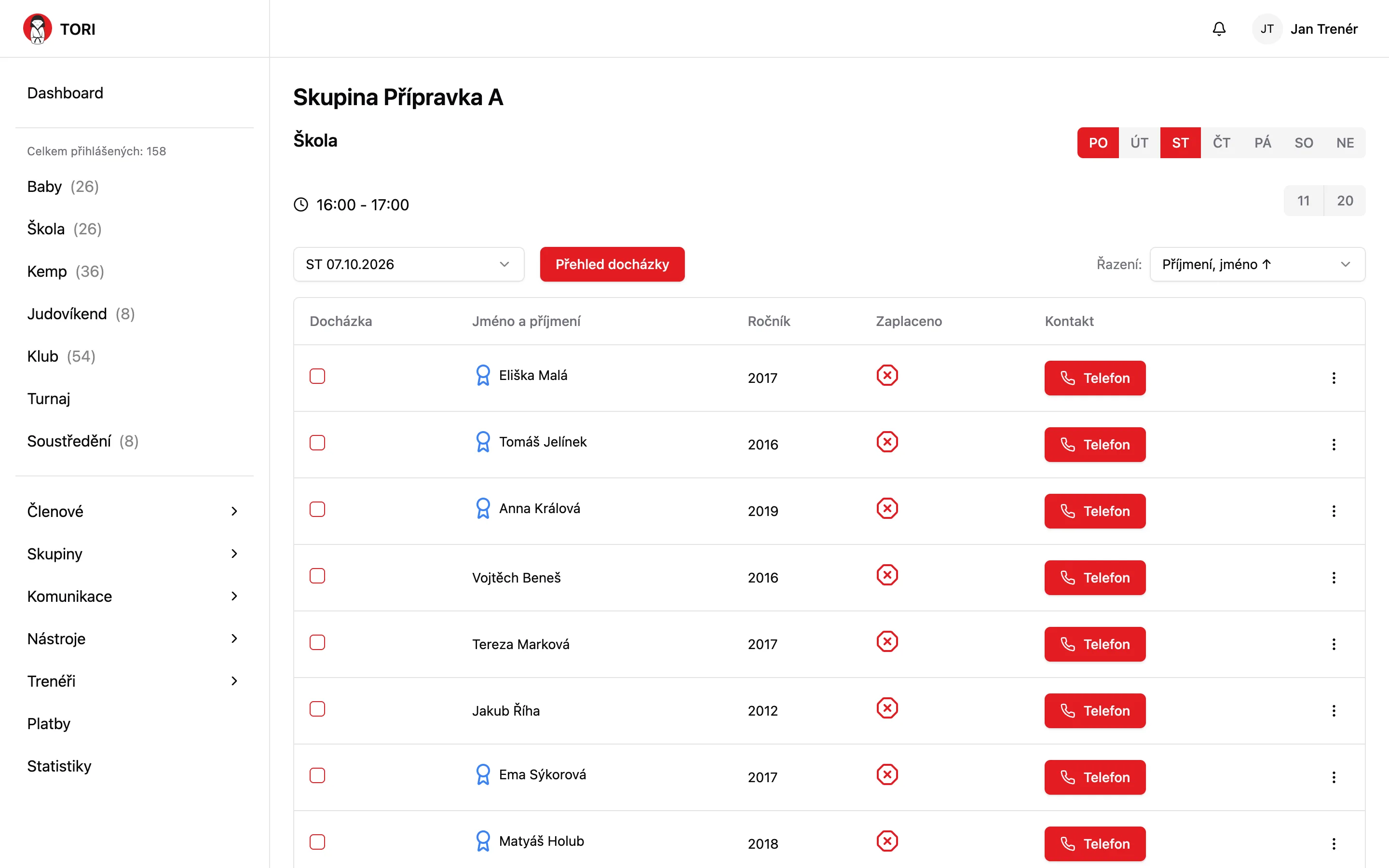This screenshot has height=868, width=1389.
Task: Open the Řazení sort dropdown
Action: 1257,264
